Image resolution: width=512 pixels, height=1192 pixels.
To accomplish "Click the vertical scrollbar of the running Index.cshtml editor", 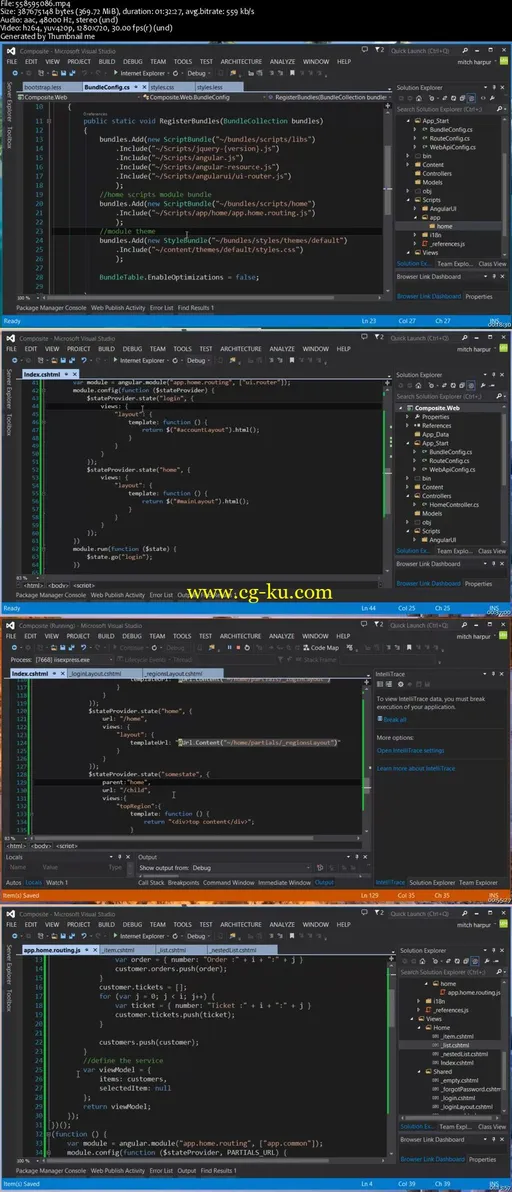I will 368,759.
